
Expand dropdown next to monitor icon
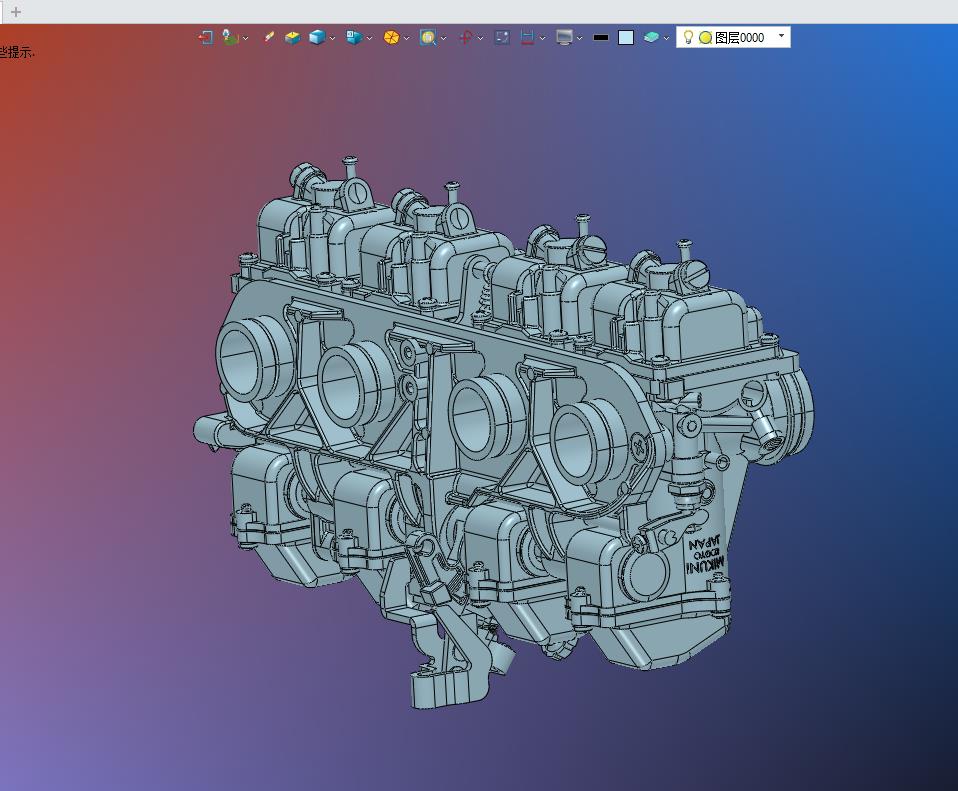click(x=579, y=38)
